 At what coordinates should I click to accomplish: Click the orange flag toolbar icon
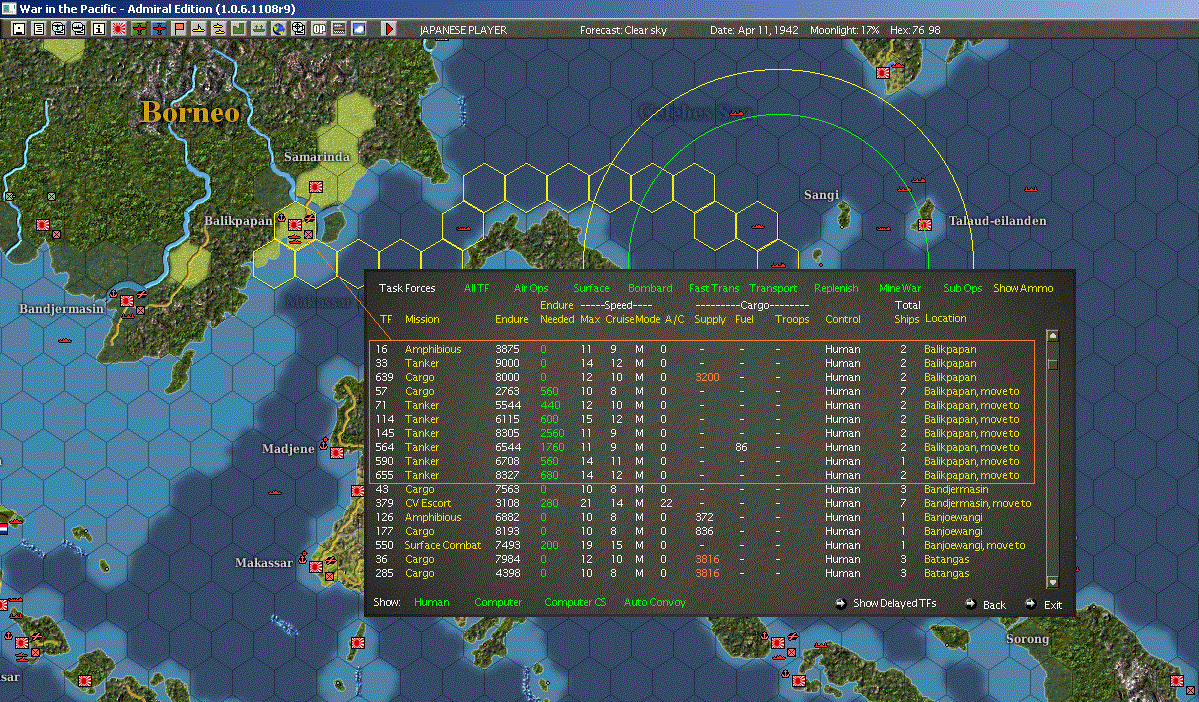[x=179, y=29]
